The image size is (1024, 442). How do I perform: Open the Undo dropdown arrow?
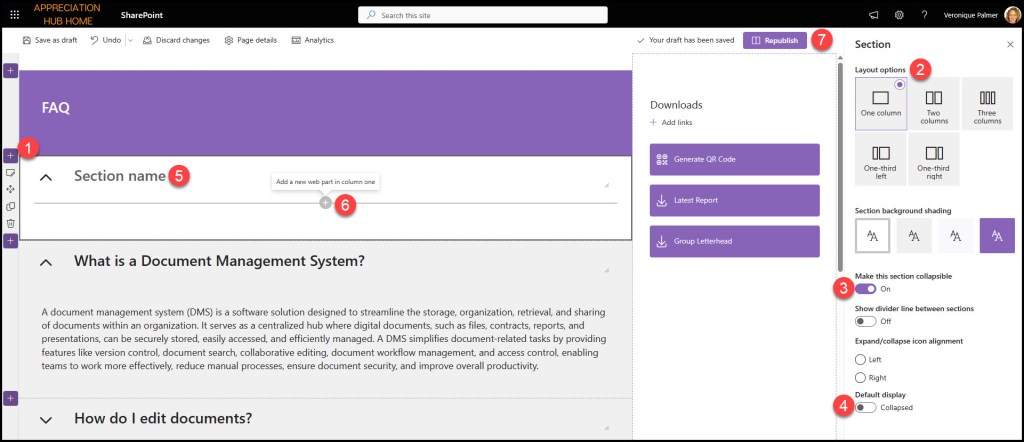coord(130,40)
